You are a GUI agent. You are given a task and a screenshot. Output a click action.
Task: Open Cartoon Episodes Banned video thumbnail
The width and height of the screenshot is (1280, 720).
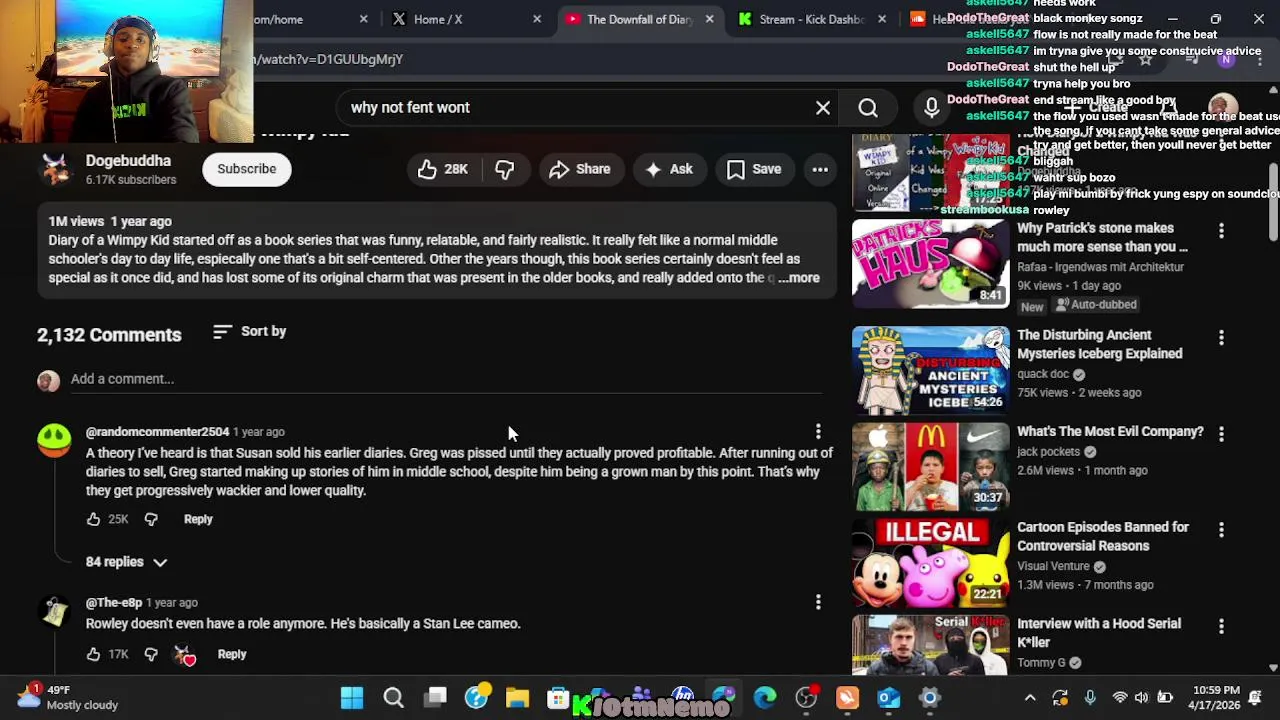tap(931, 563)
